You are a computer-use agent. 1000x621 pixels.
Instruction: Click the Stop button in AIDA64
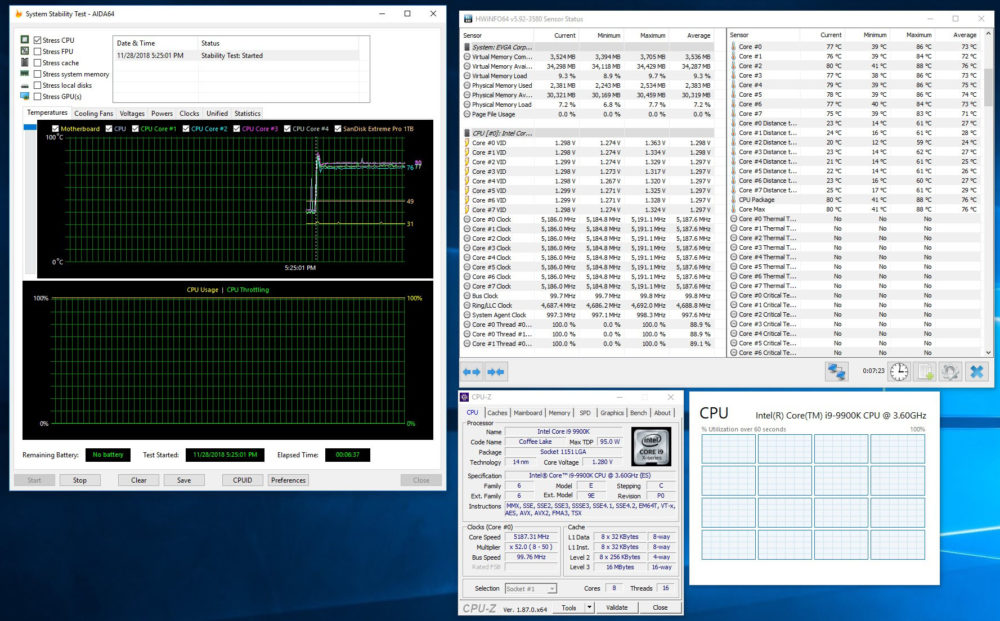(80, 480)
